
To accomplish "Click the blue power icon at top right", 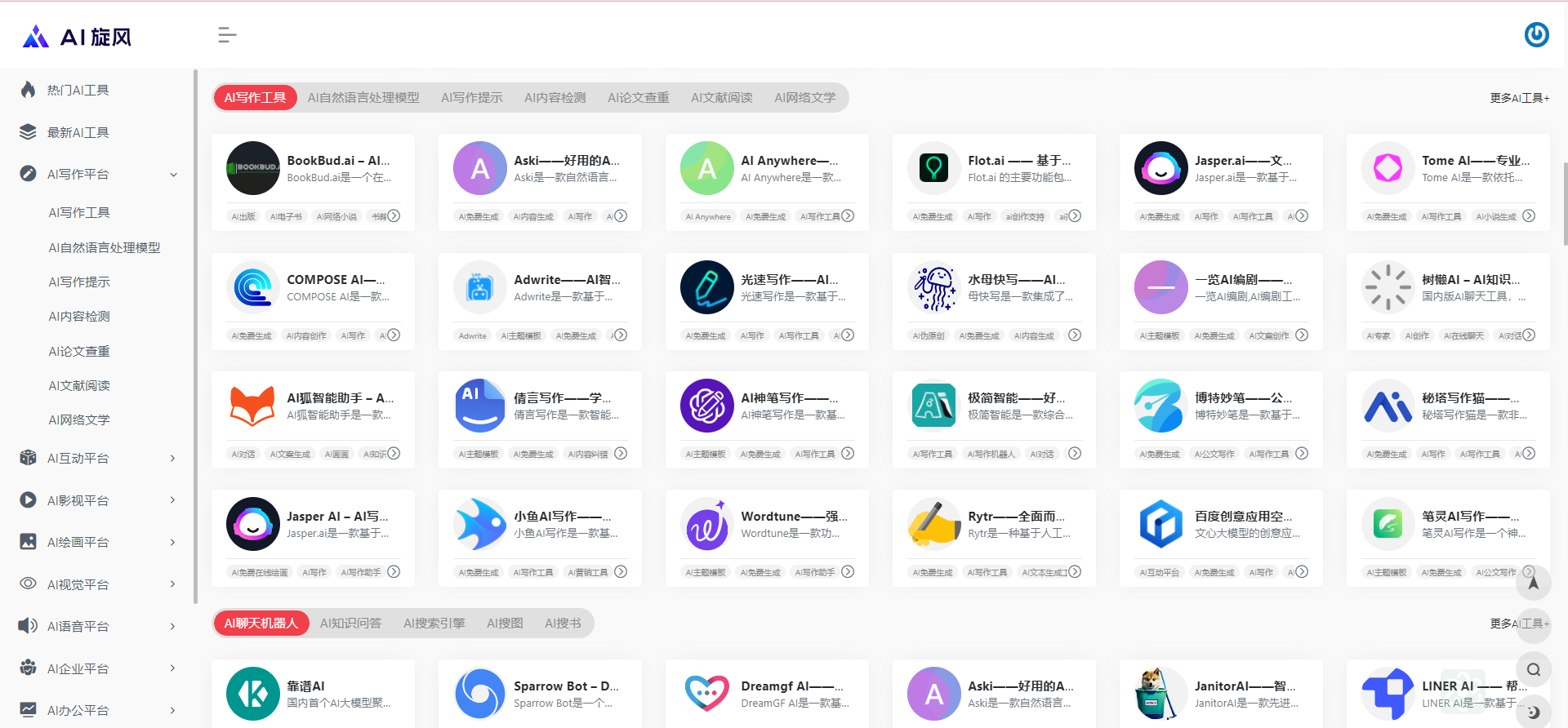I will coord(1536,34).
